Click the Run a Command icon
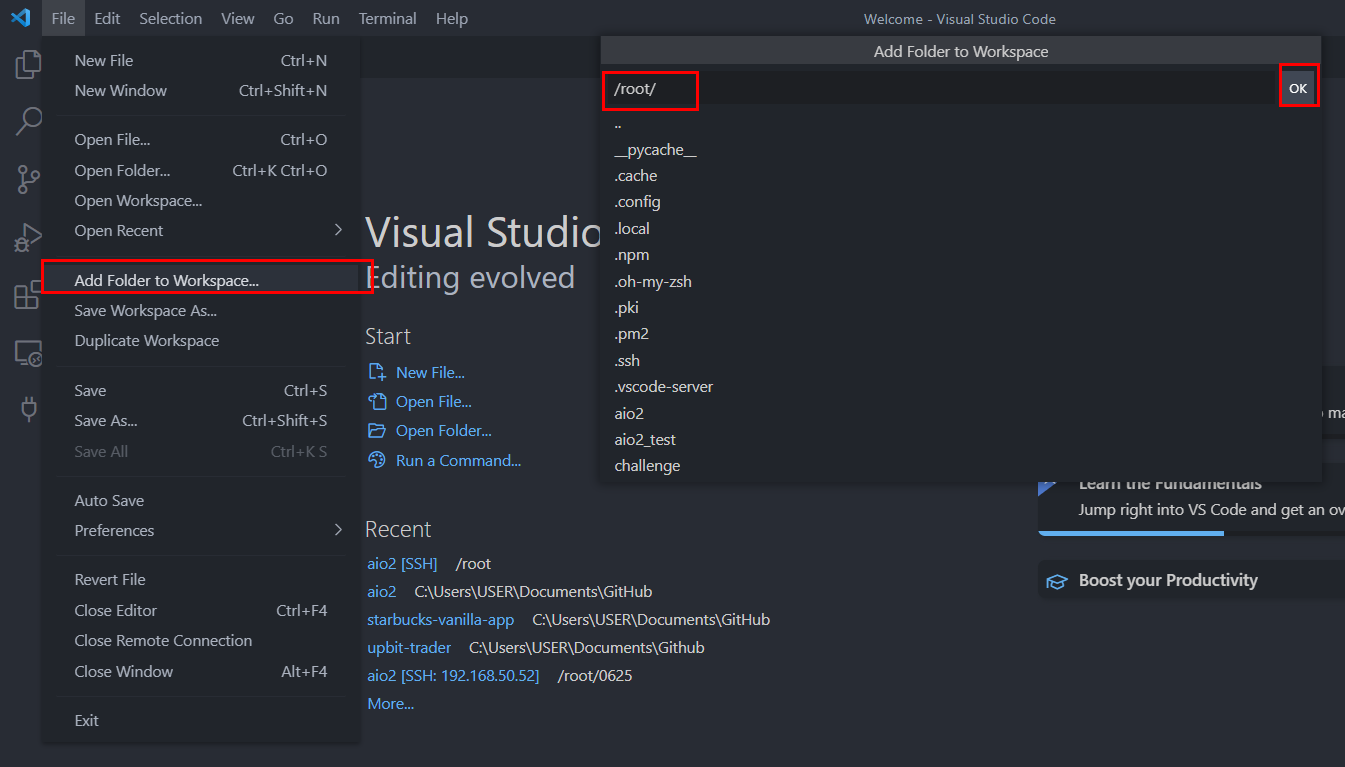1345x767 pixels. coord(377,460)
